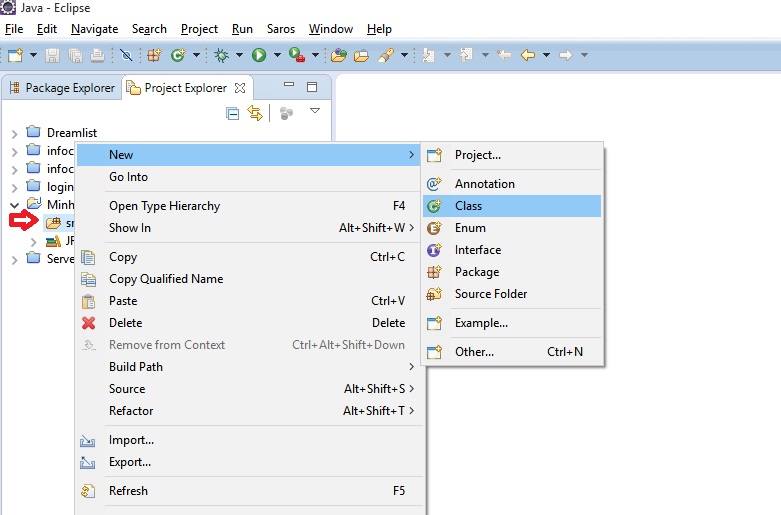Choose Annotation in the New submenu

(x=512, y=184)
